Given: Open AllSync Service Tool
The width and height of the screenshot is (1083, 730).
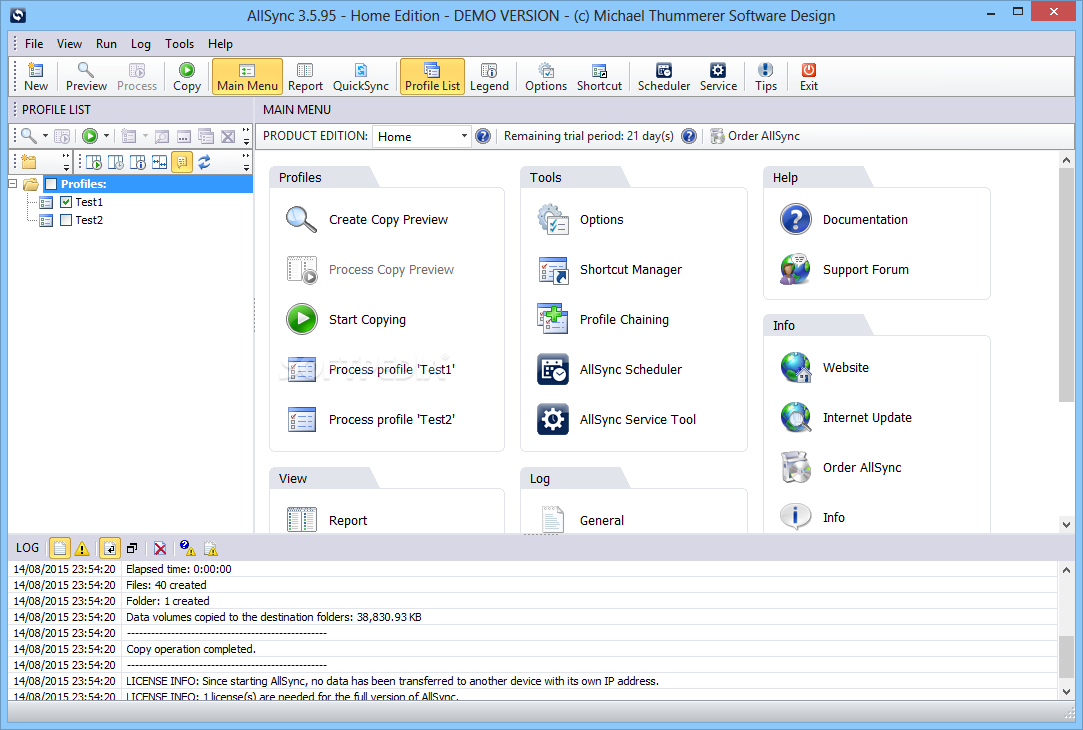Looking at the screenshot, I should click(616, 419).
